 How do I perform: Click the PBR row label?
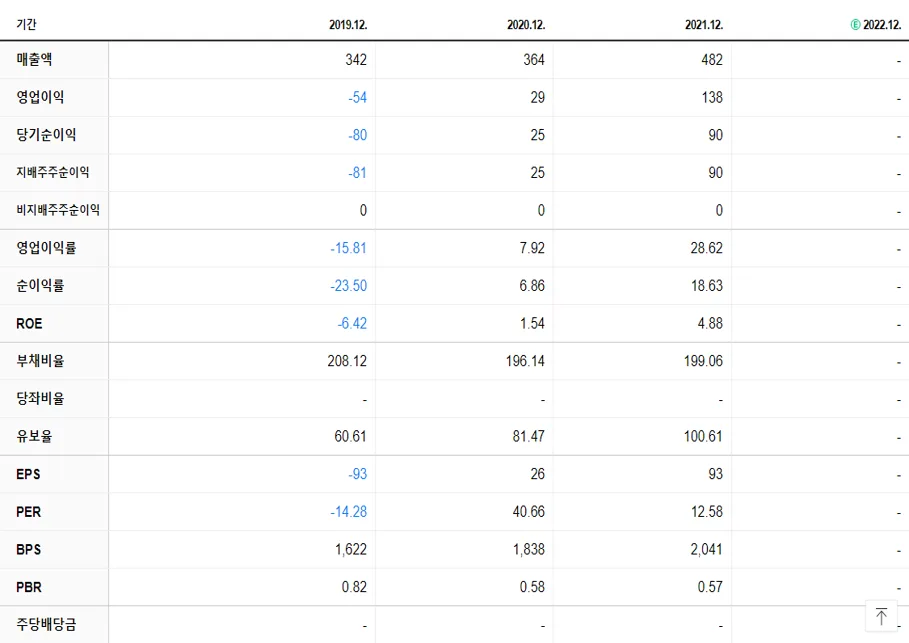pos(28,587)
